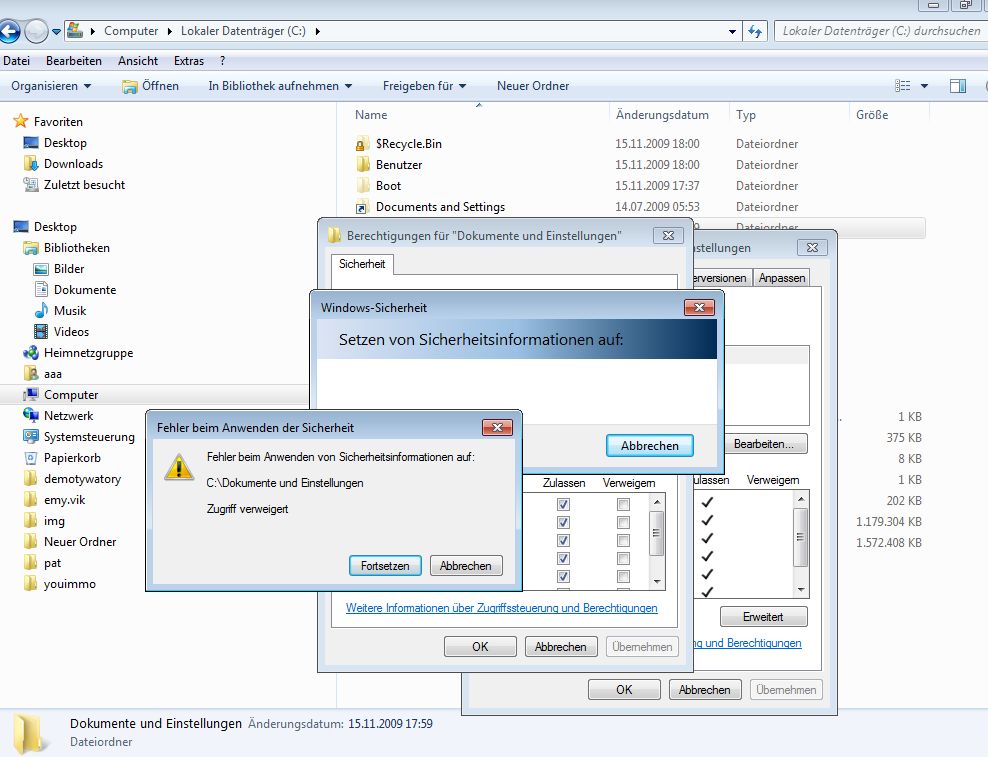This screenshot has width=988, height=757.
Task: Open recent pages dropdown next to Forward
Action: (x=56, y=31)
